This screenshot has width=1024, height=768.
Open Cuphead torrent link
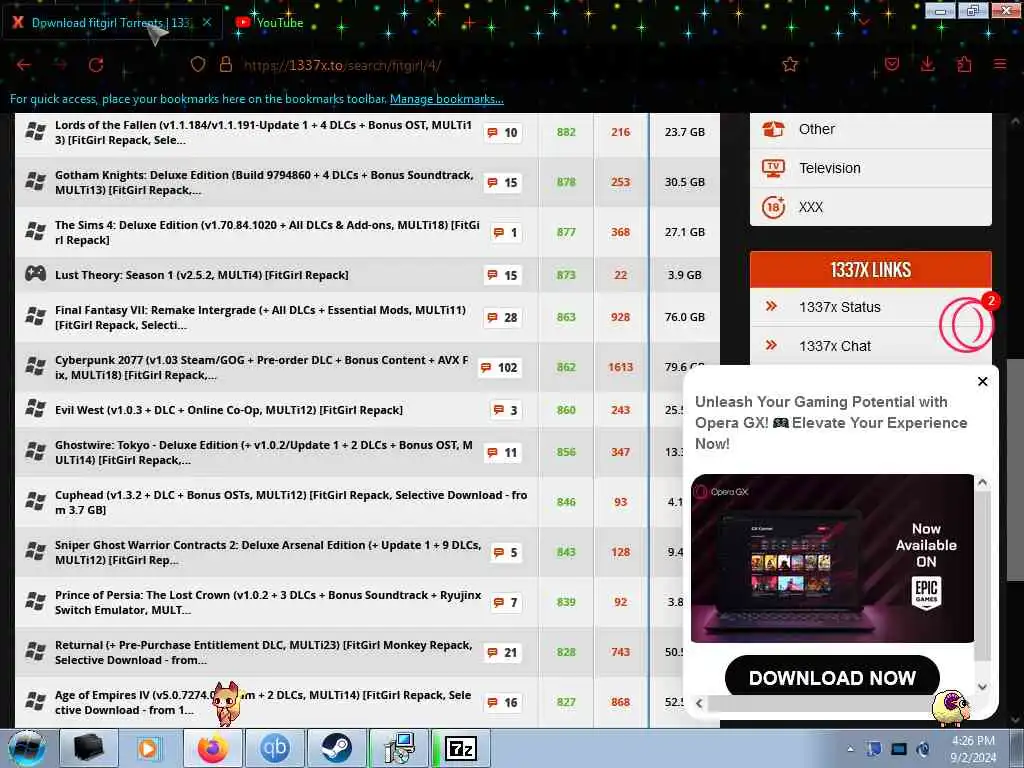click(x=291, y=502)
